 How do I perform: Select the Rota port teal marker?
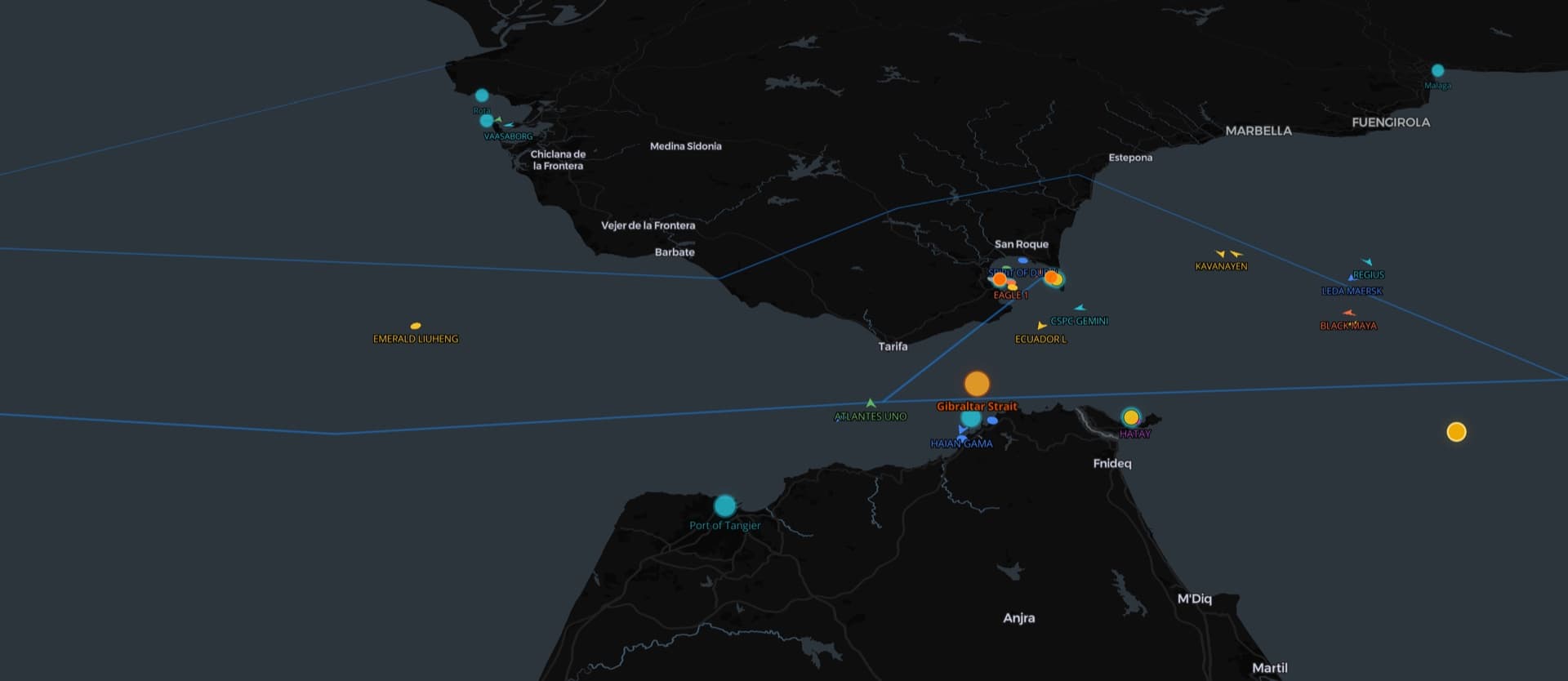coord(482,95)
